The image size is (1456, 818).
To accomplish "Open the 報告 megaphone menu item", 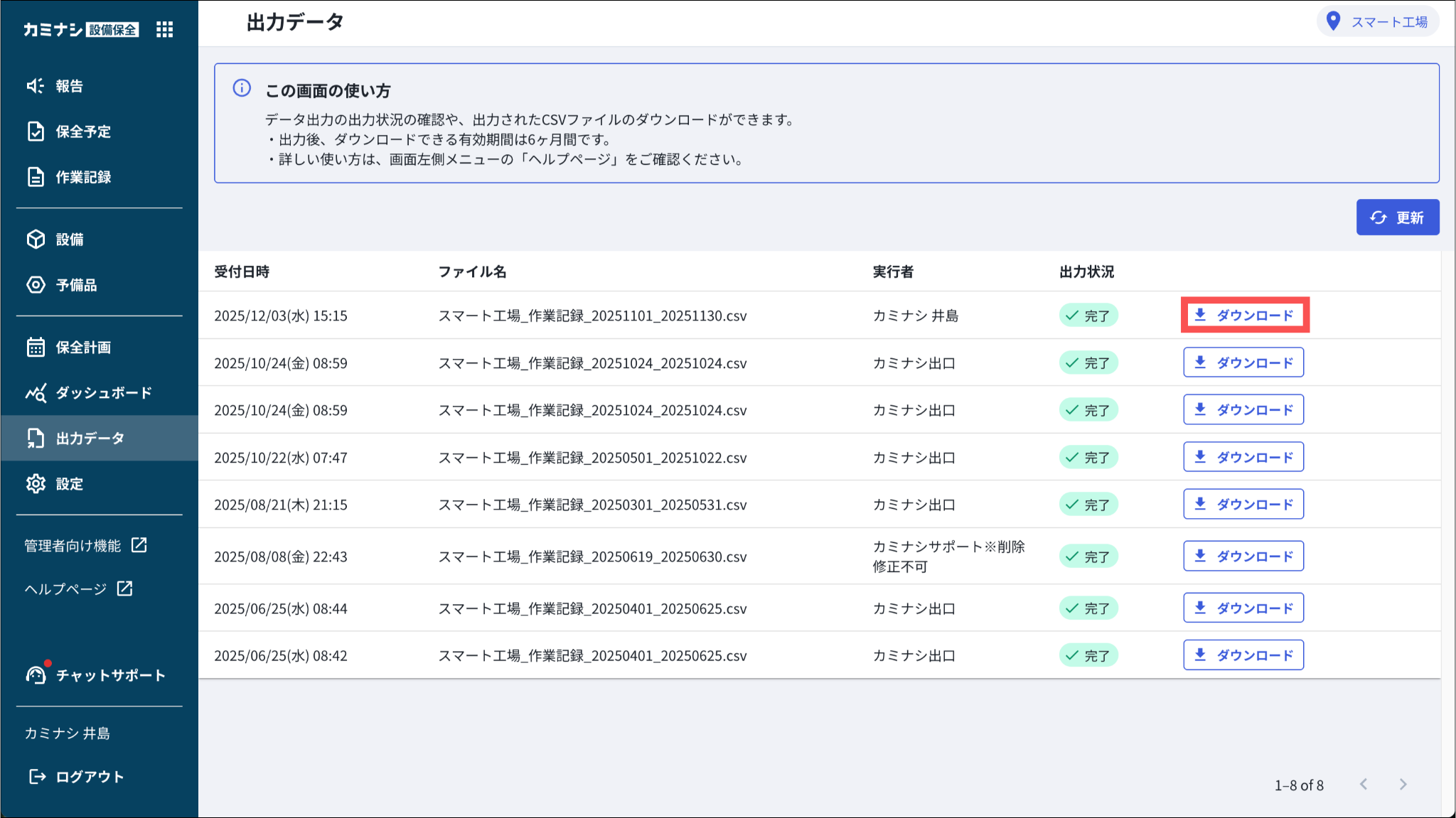I will [36, 86].
